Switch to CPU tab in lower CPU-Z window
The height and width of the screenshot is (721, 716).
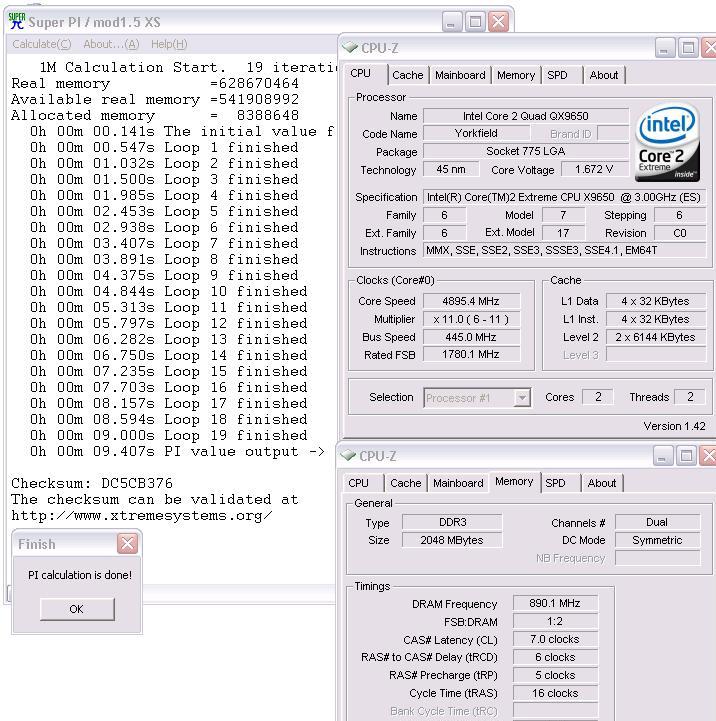(x=362, y=483)
